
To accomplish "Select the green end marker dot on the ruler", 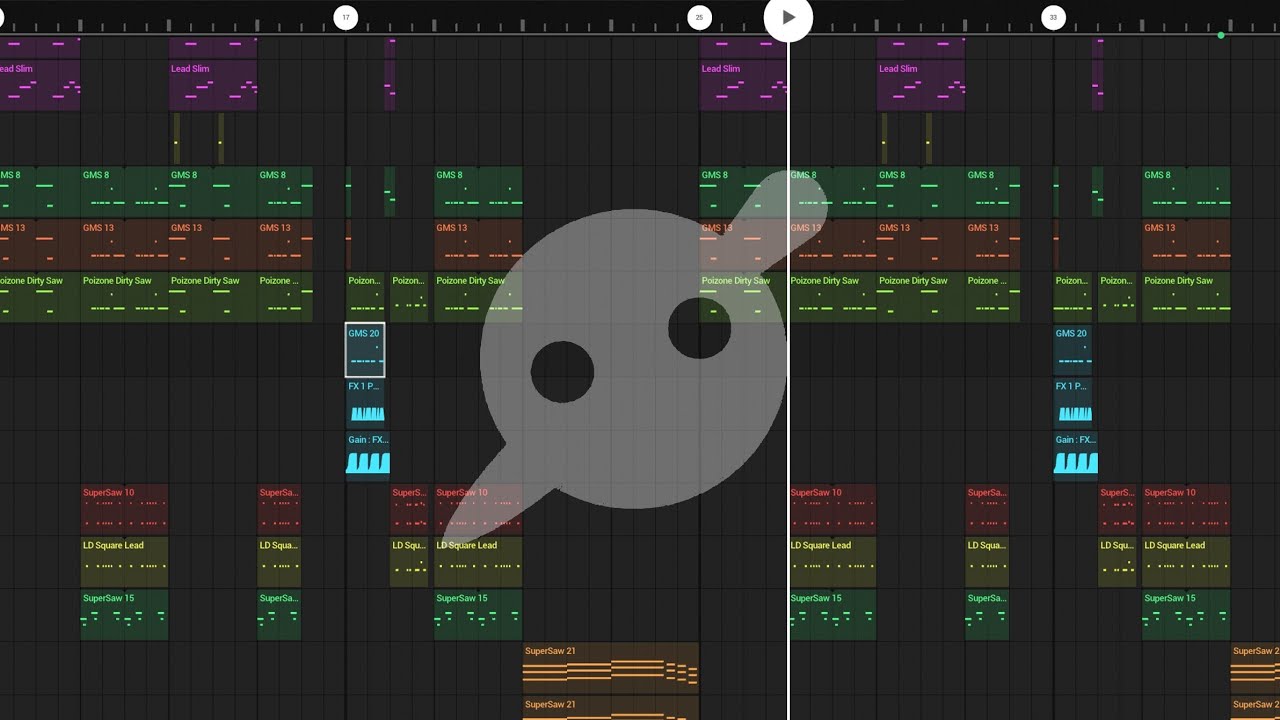I will (1221, 35).
